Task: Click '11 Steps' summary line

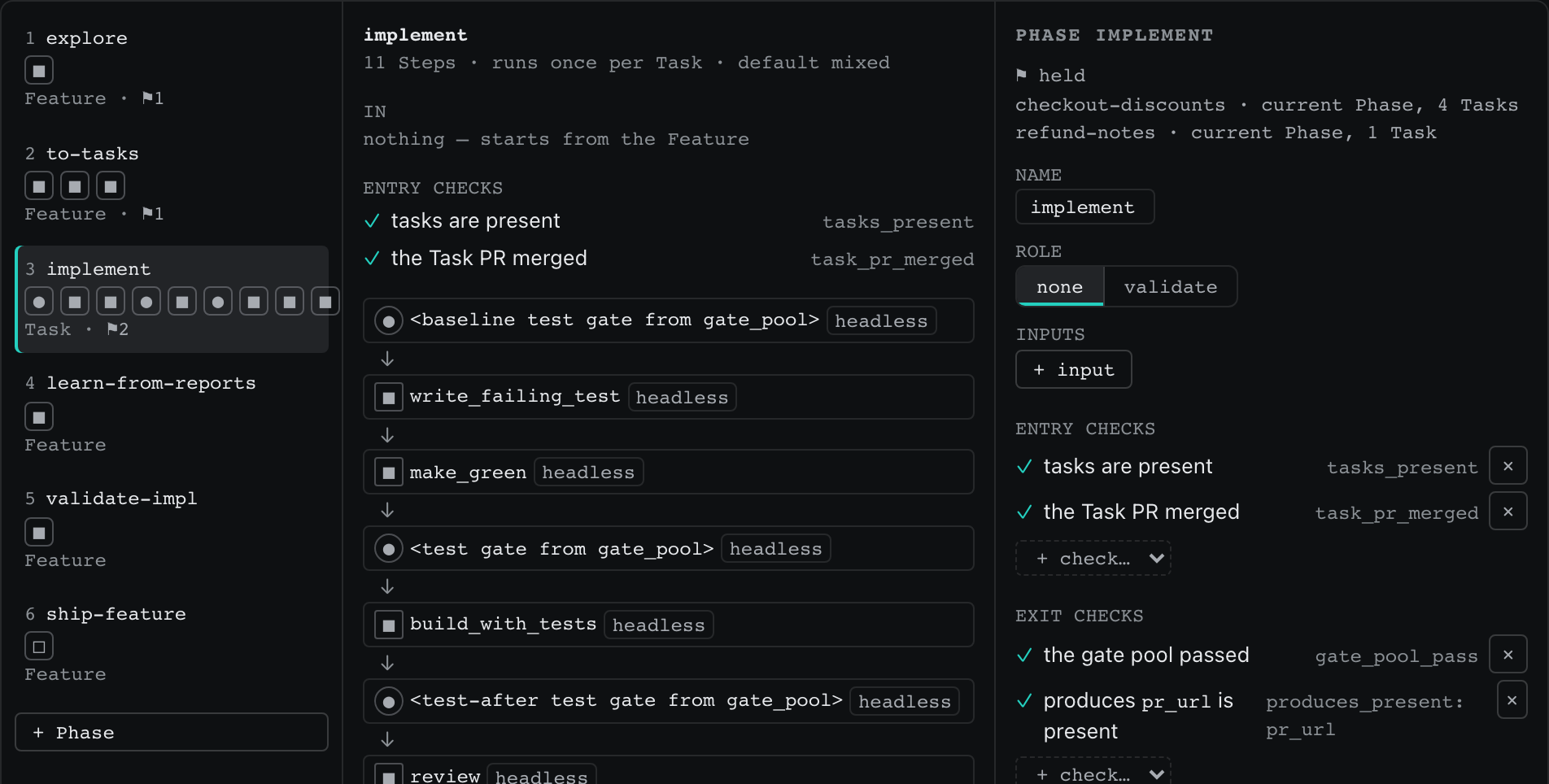Action: pyautogui.click(x=626, y=63)
